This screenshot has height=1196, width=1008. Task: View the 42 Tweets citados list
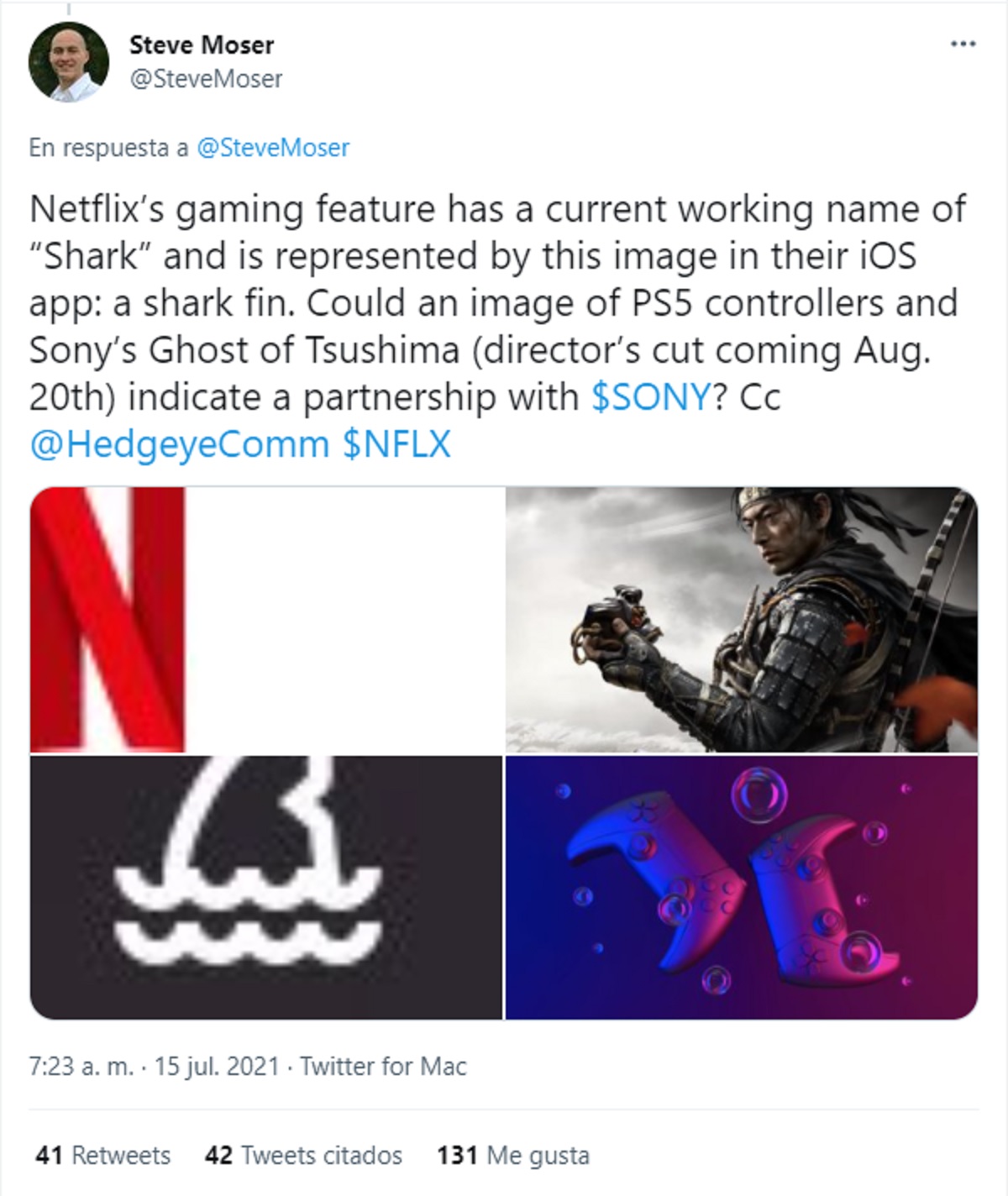coord(303,1156)
